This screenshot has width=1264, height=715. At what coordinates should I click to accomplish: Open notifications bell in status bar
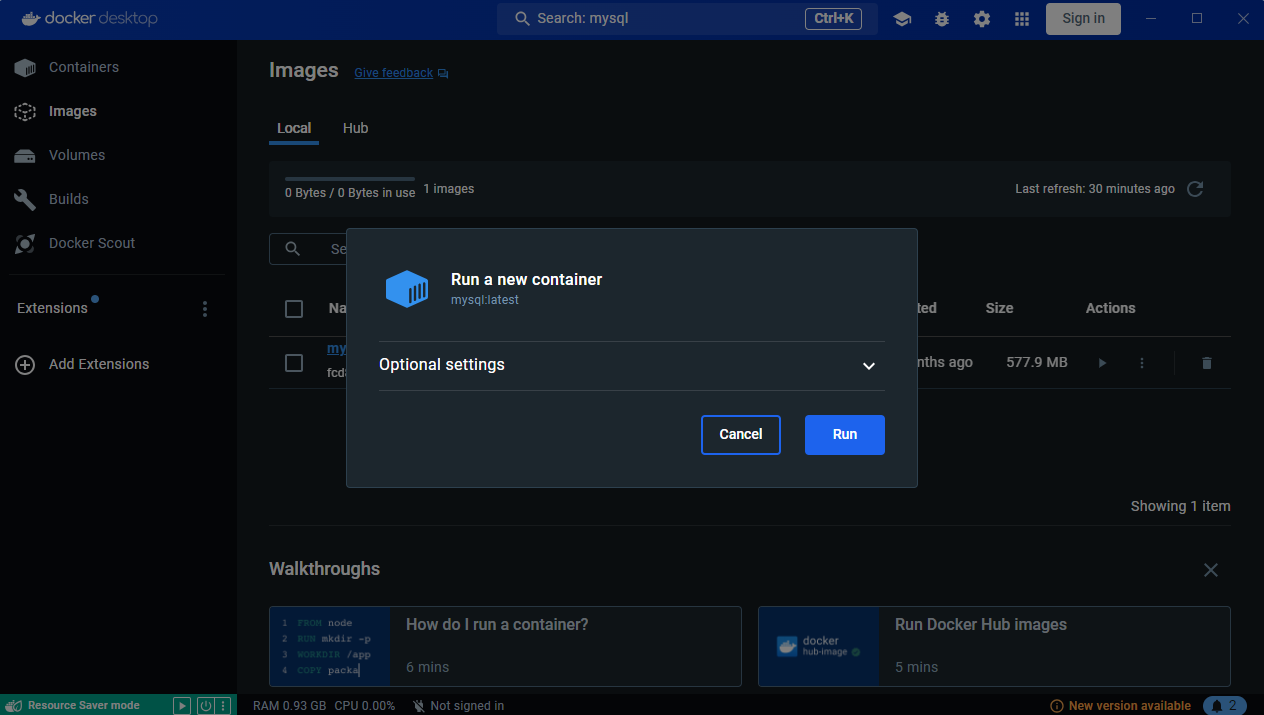pyautogui.click(x=1225, y=705)
